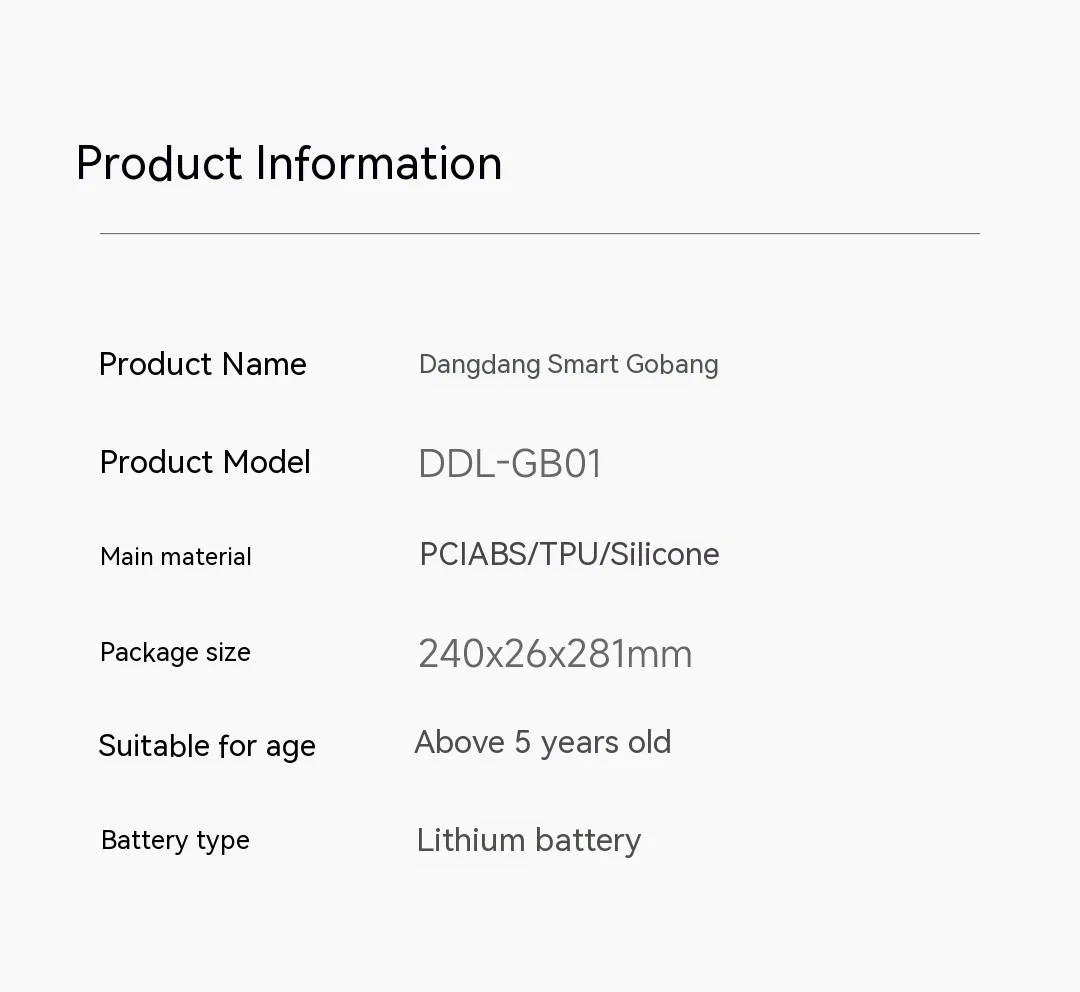Click the horizontal divider line under heading
The width and height of the screenshot is (1080, 992).
[540, 234]
